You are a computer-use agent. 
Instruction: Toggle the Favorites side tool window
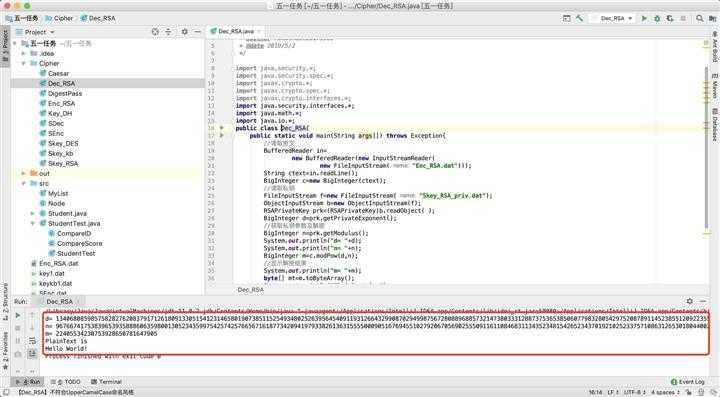(x=5, y=352)
